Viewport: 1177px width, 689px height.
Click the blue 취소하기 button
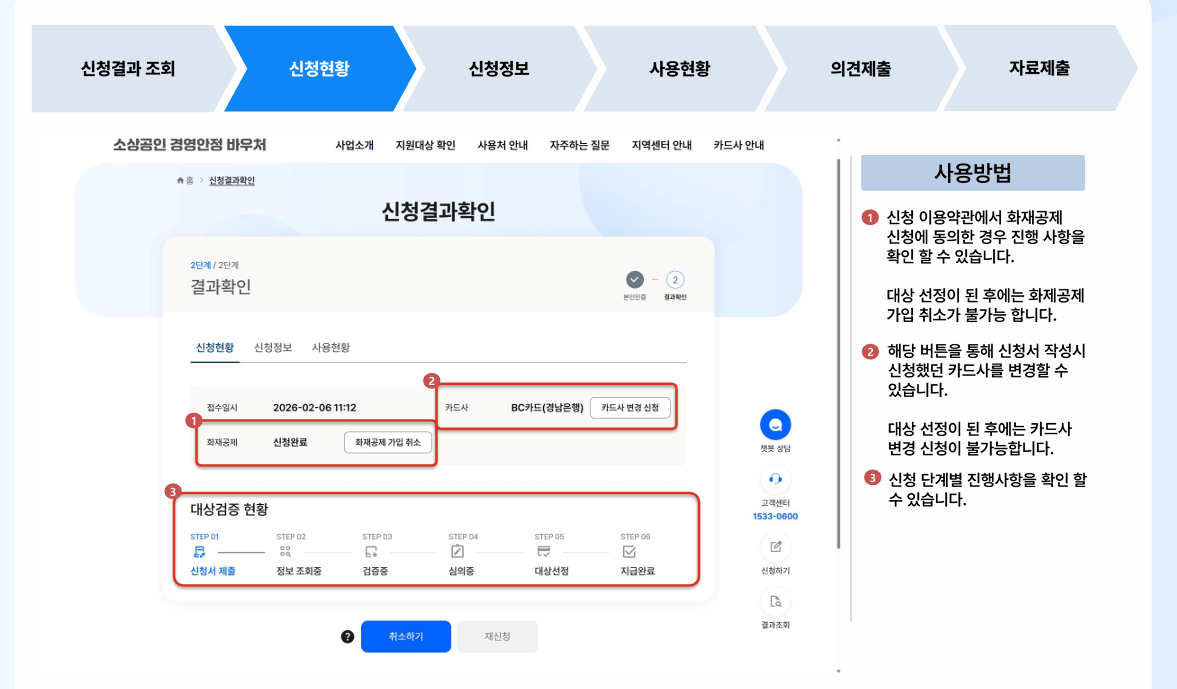point(406,636)
